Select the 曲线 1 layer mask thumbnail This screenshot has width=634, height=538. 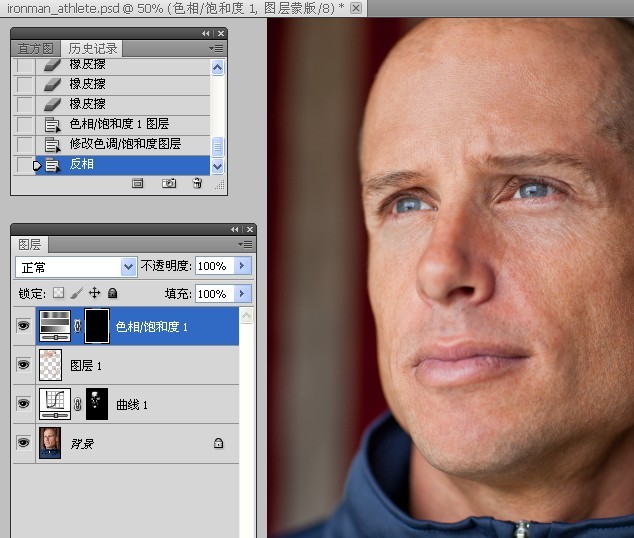pos(97,404)
